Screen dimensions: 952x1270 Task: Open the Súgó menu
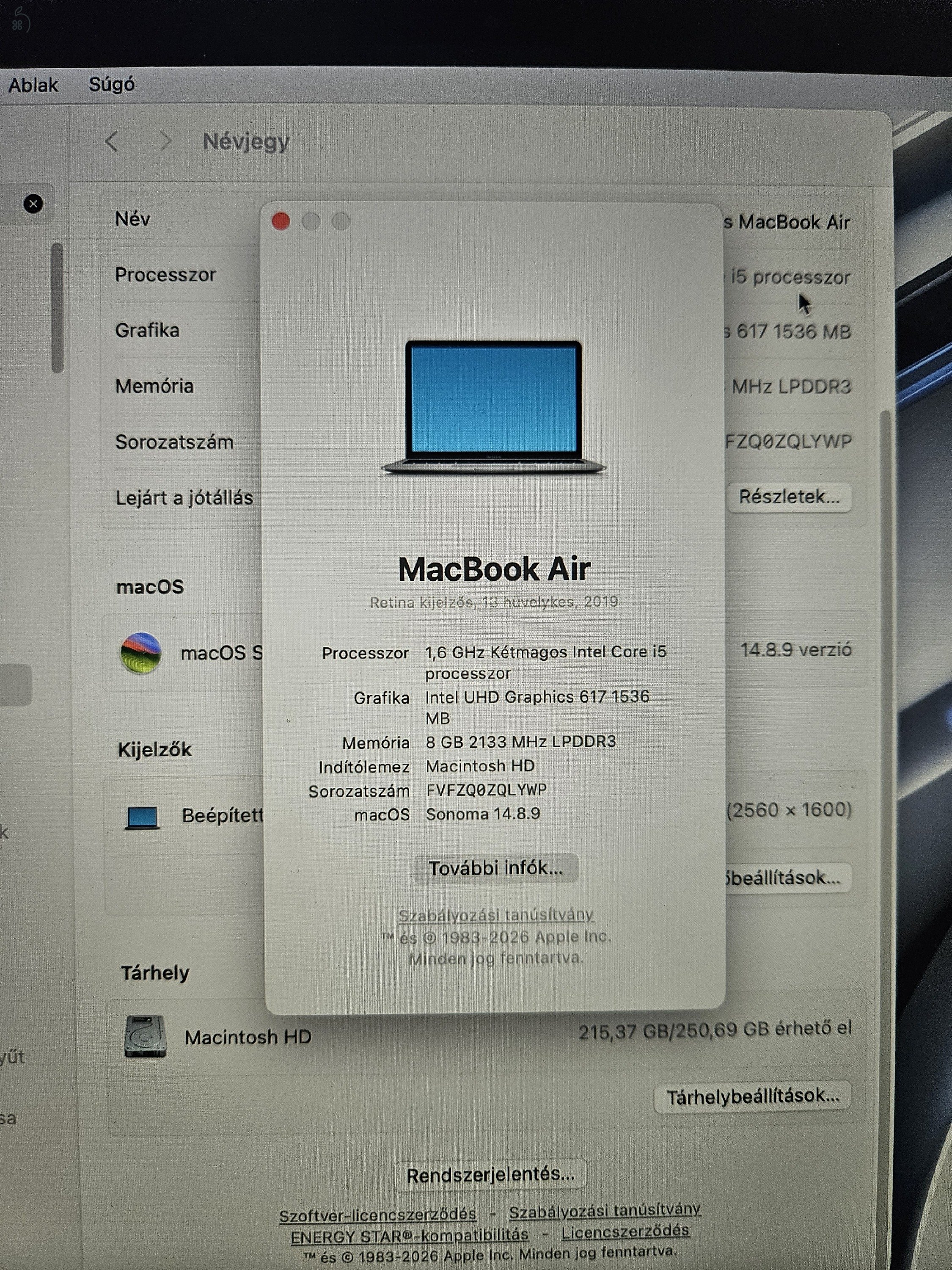[111, 84]
